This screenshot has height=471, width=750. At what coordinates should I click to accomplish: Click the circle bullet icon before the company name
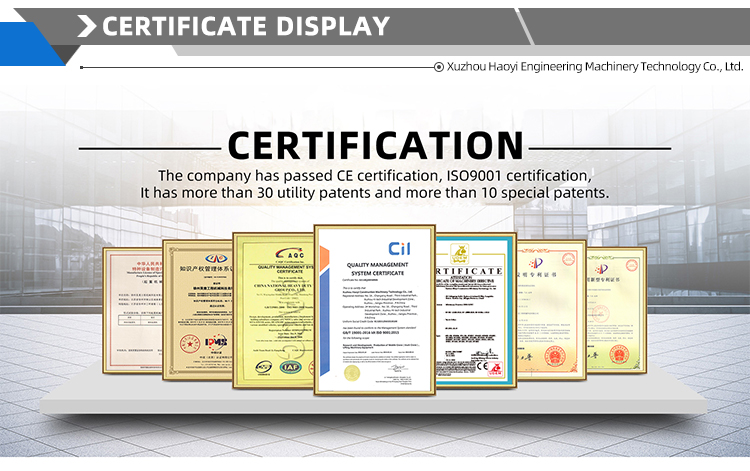click(439, 67)
